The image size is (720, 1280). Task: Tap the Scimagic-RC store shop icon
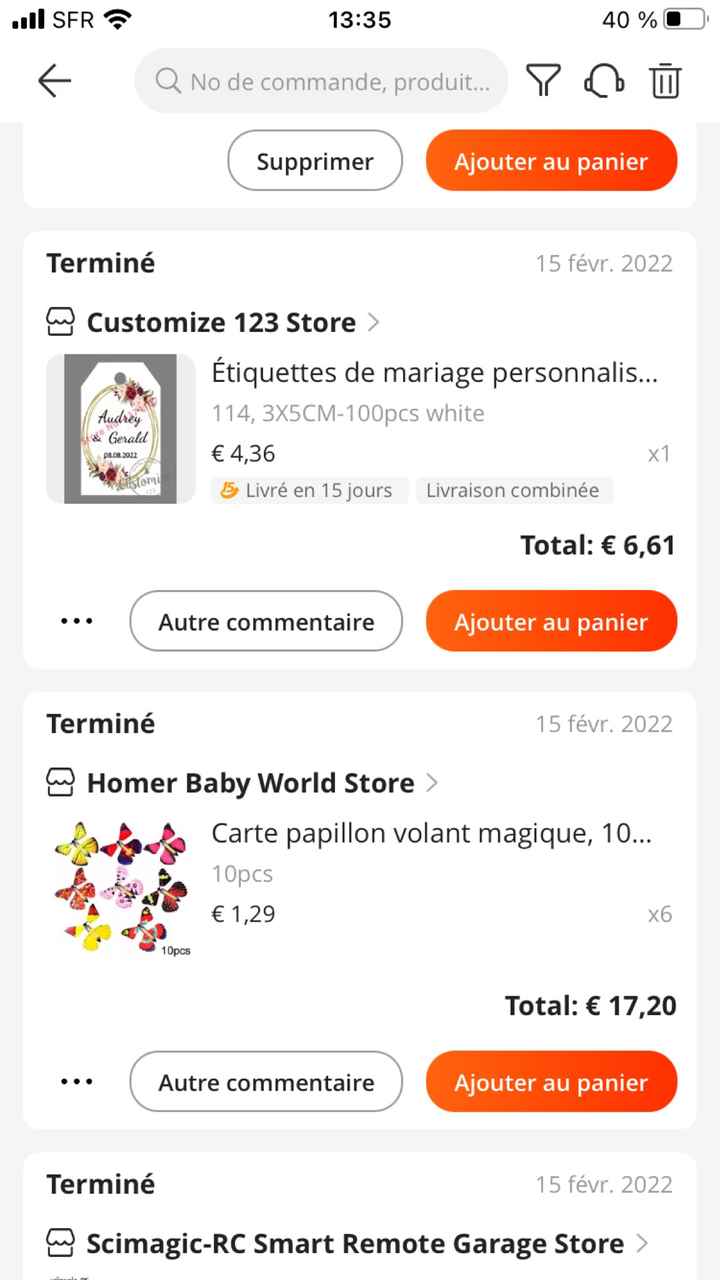pyautogui.click(x=61, y=1244)
